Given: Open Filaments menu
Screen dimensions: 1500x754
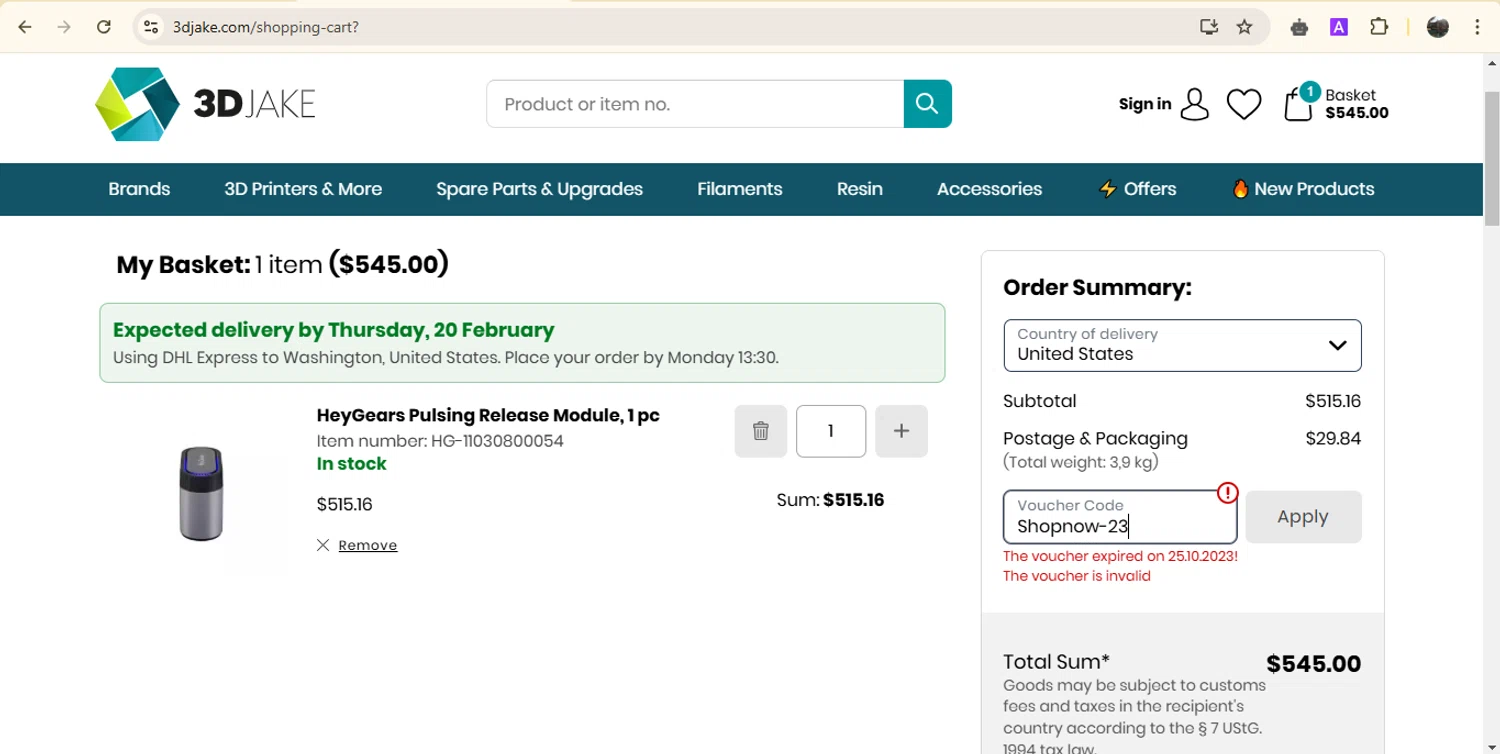Looking at the screenshot, I should click(740, 189).
